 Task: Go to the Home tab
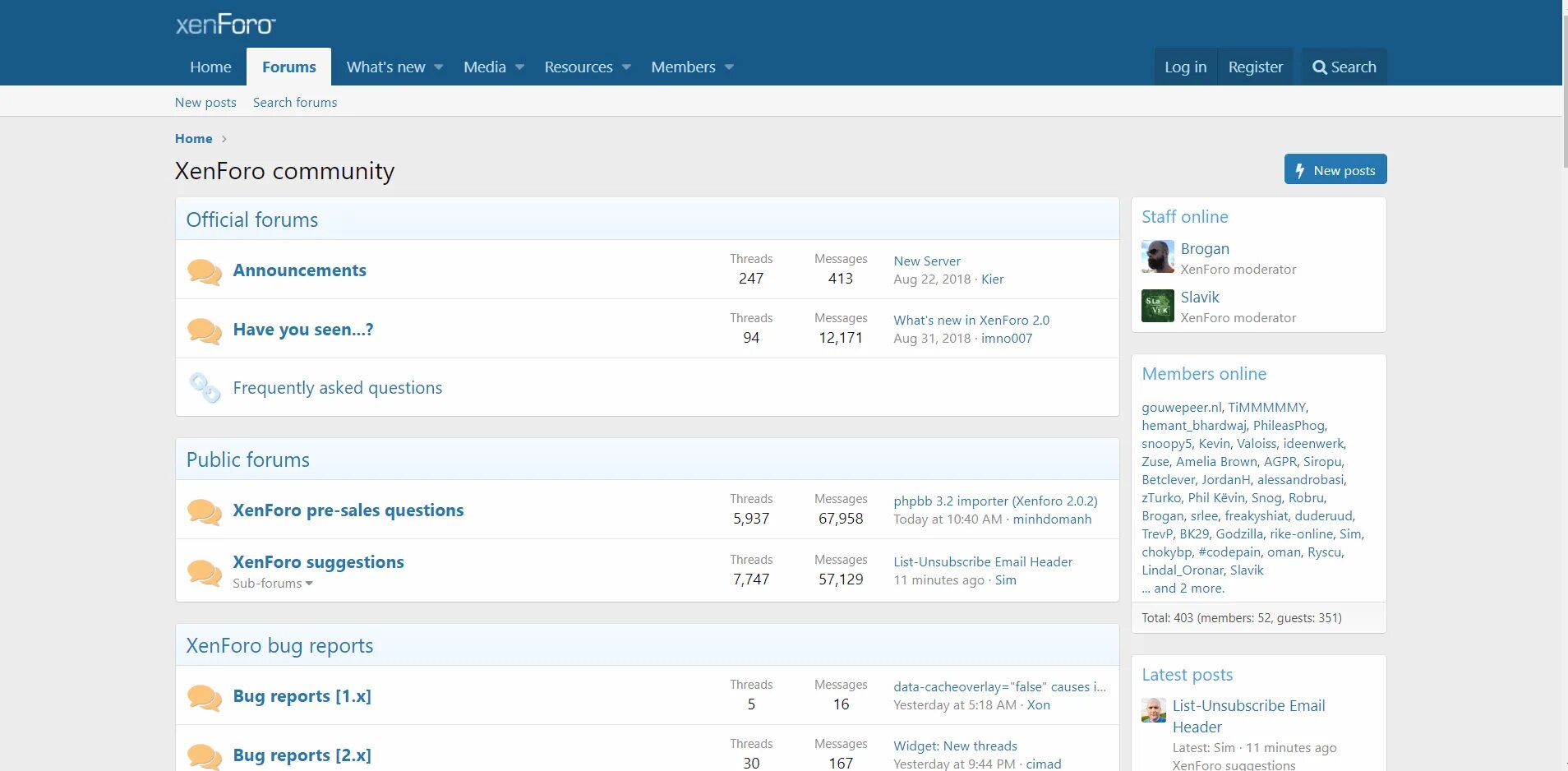[x=210, y=67]
